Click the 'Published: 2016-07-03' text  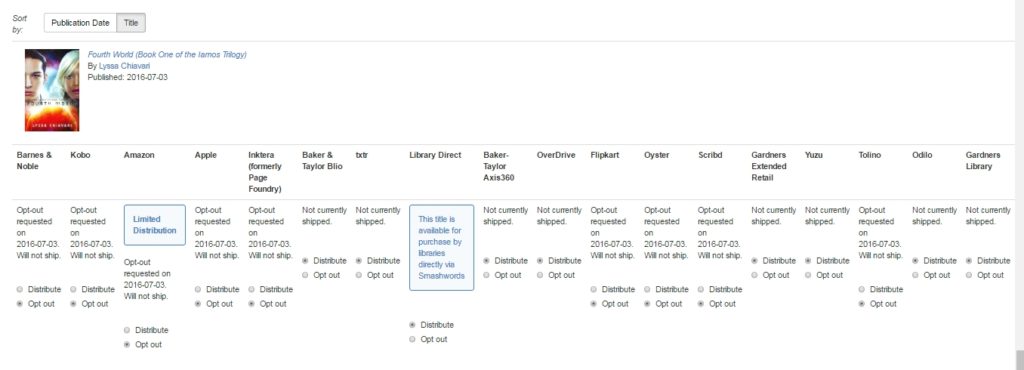(x=127, y=77)
